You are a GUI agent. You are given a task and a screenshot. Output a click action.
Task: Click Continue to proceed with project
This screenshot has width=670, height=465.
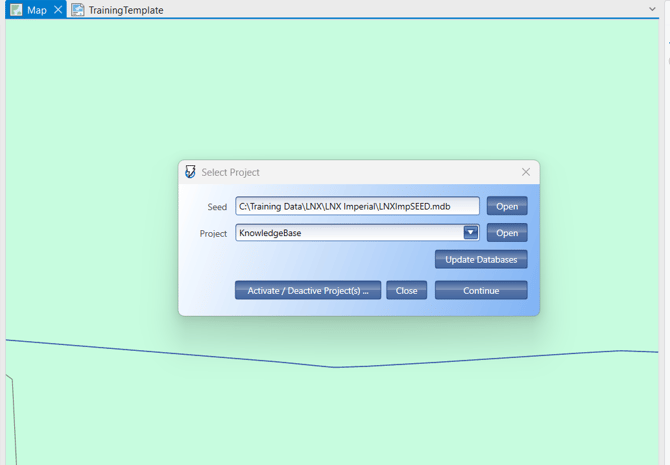coord(481,291)
